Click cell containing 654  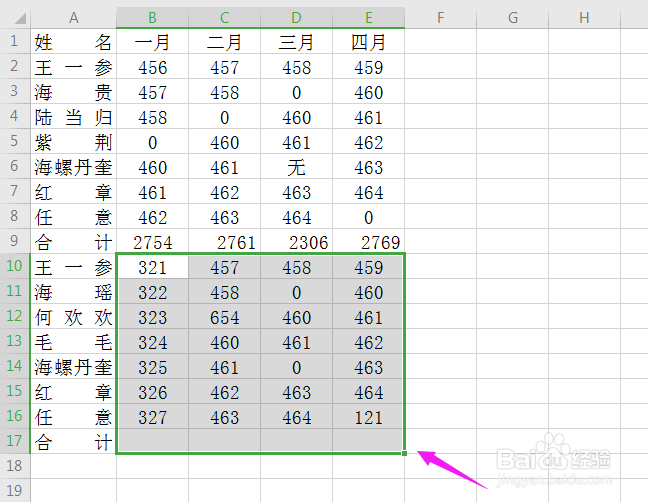(x=224, y=317)
